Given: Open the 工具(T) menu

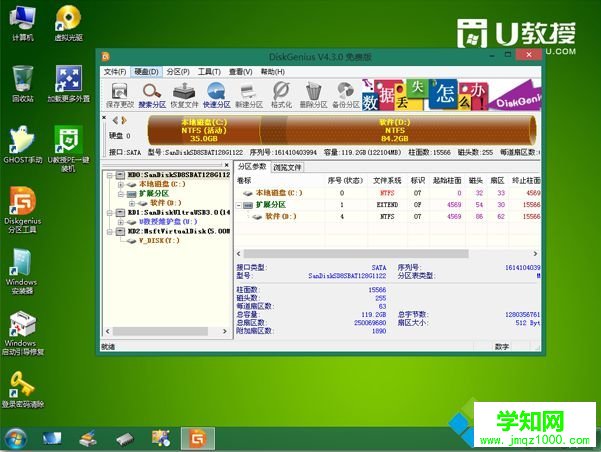Looking at the screenshot, I should 209,72.
